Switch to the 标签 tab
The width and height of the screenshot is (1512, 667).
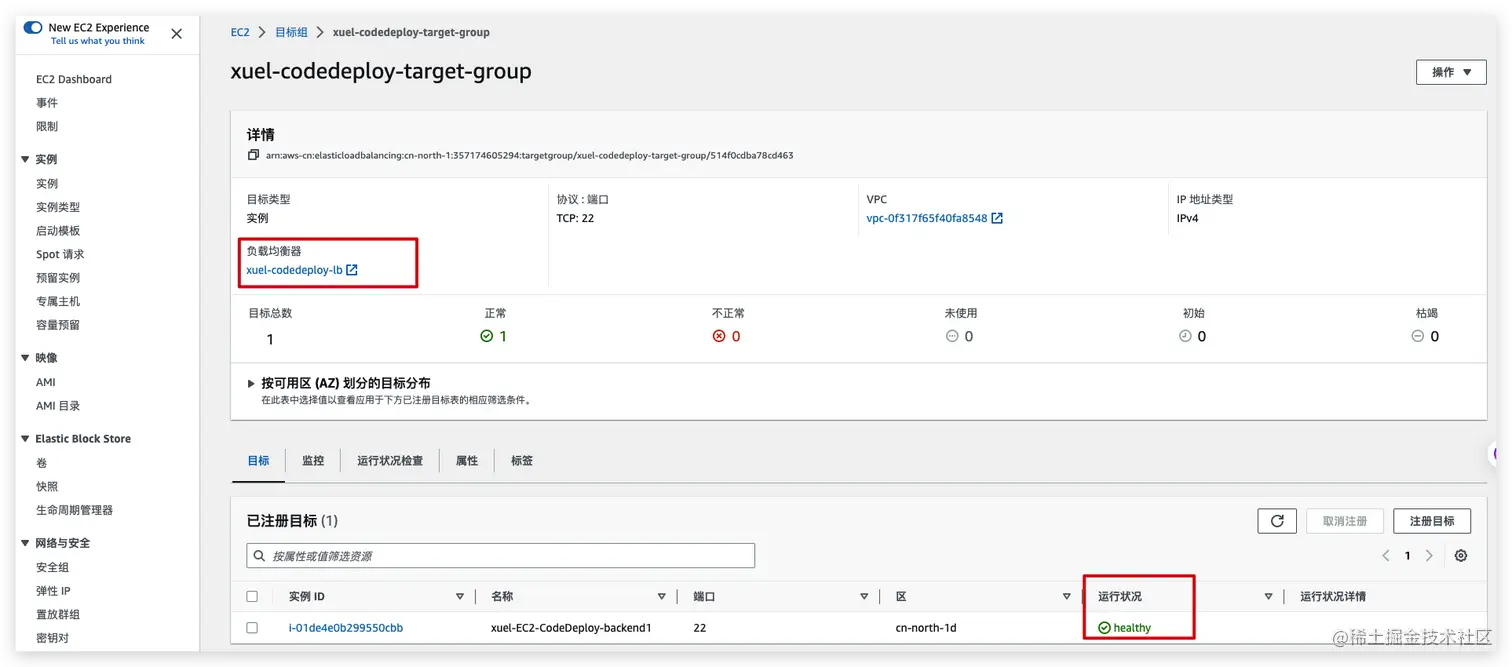522,461
